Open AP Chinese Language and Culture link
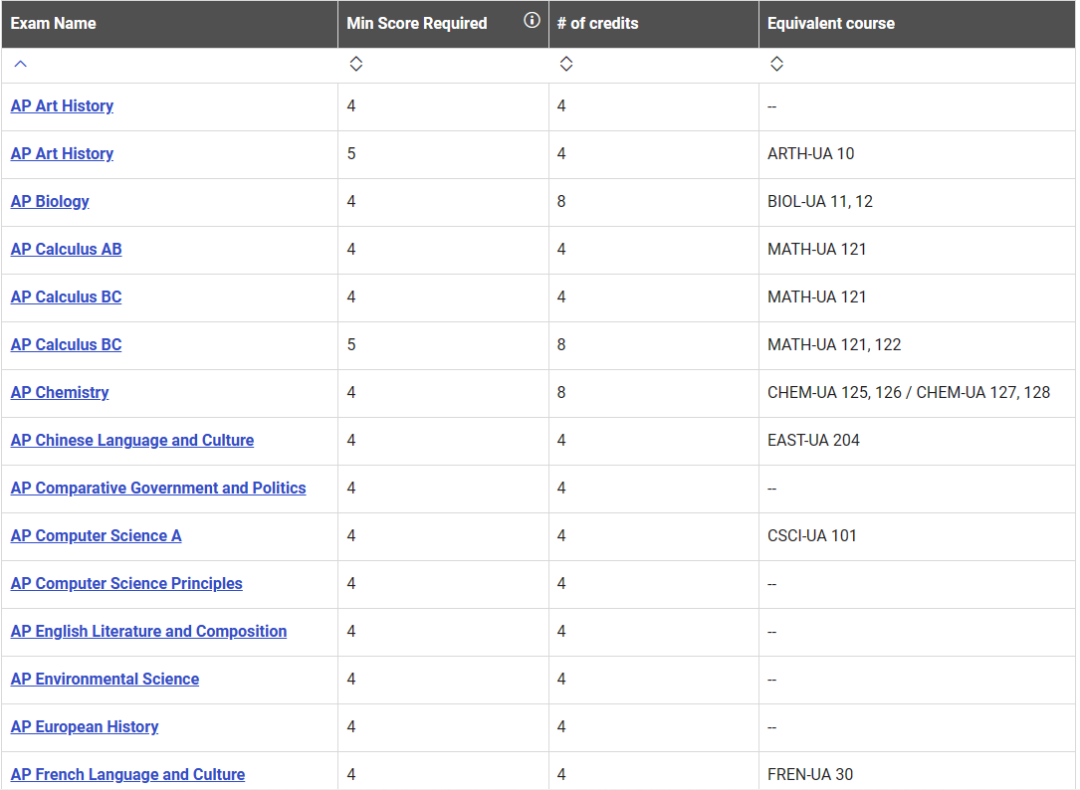 click(x=132, y=440)
